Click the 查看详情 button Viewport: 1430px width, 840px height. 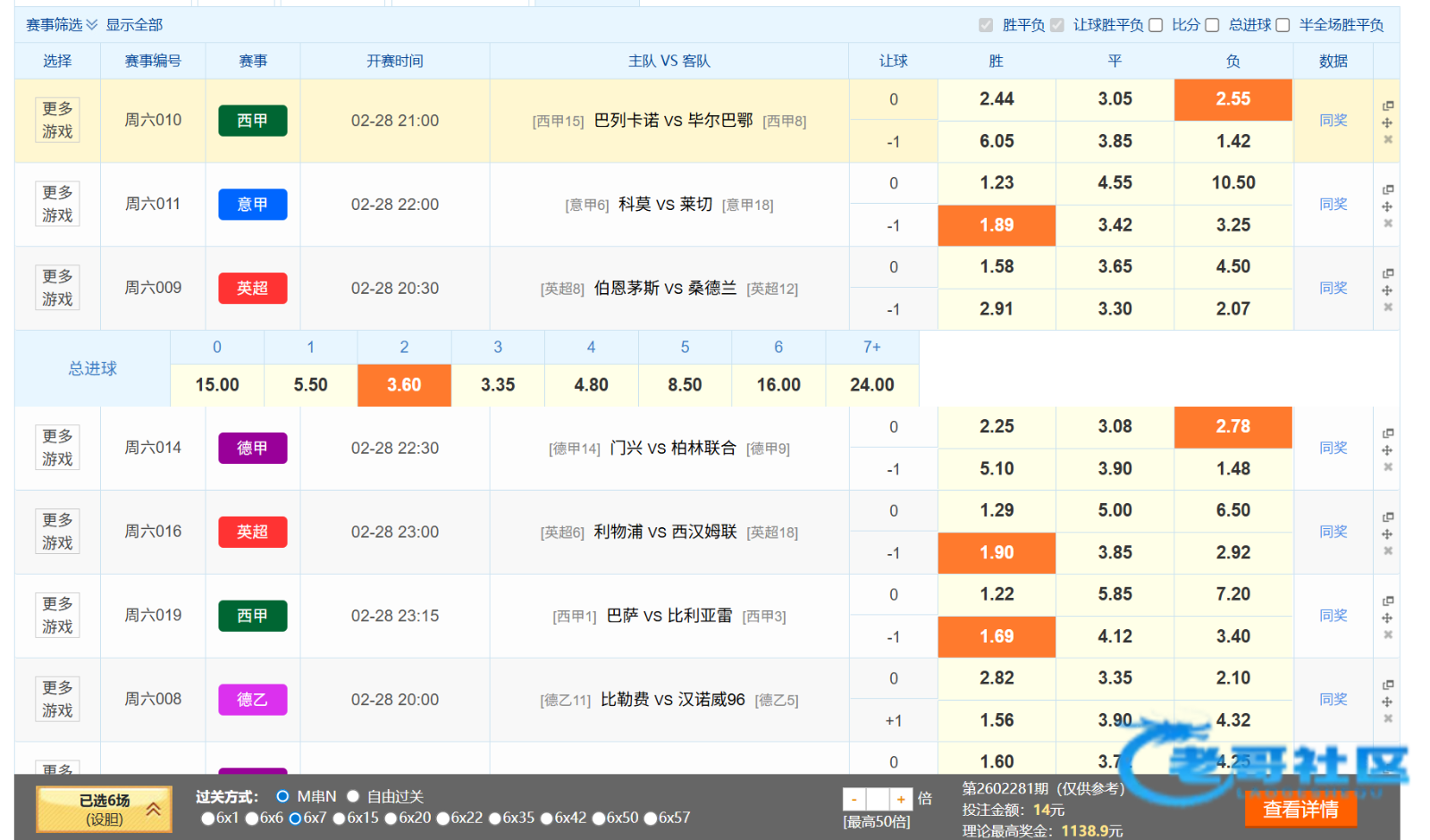pyautogui.click(x=1300, y=810)
